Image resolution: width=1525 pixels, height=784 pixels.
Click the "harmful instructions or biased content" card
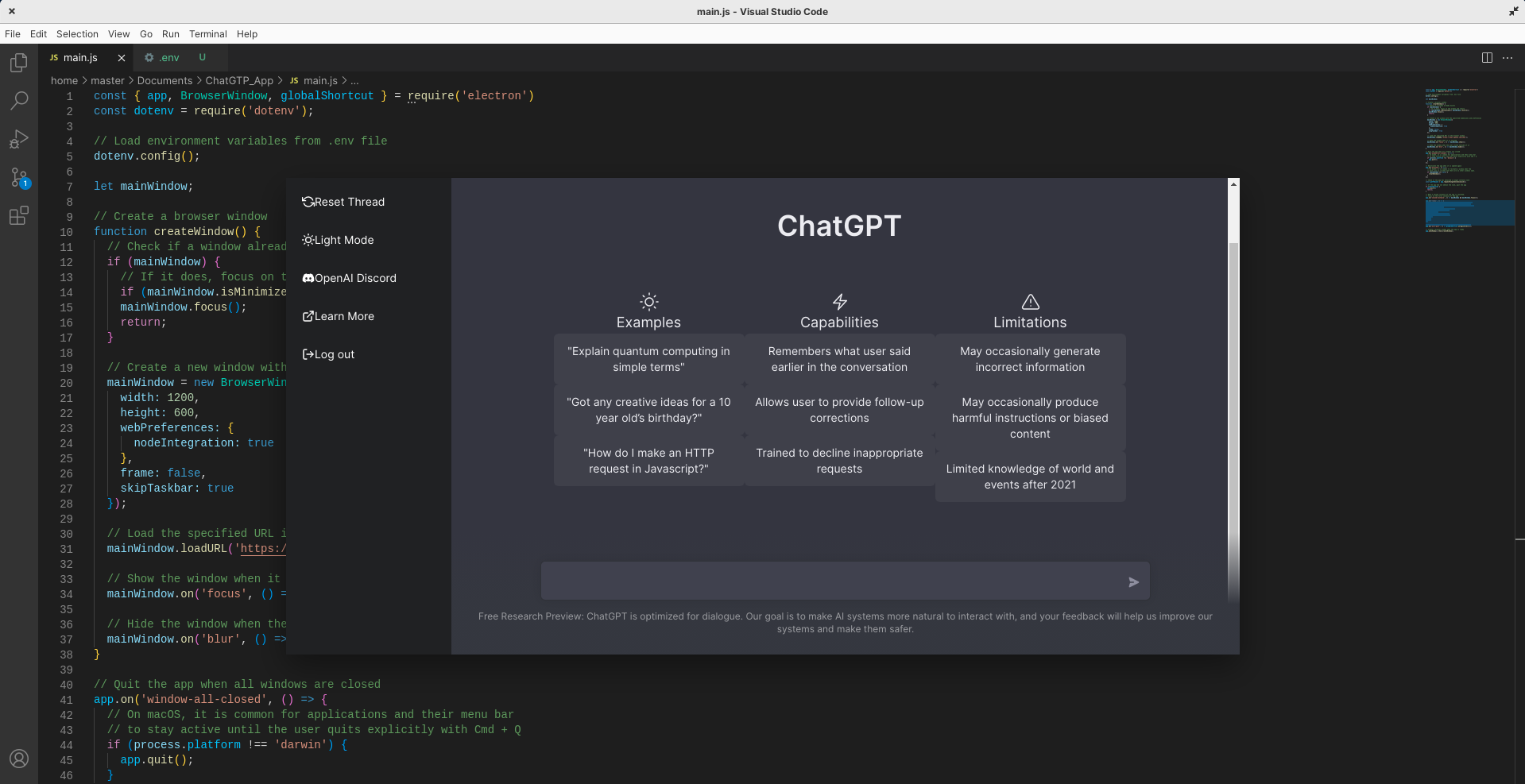(x=1030, y=418)
